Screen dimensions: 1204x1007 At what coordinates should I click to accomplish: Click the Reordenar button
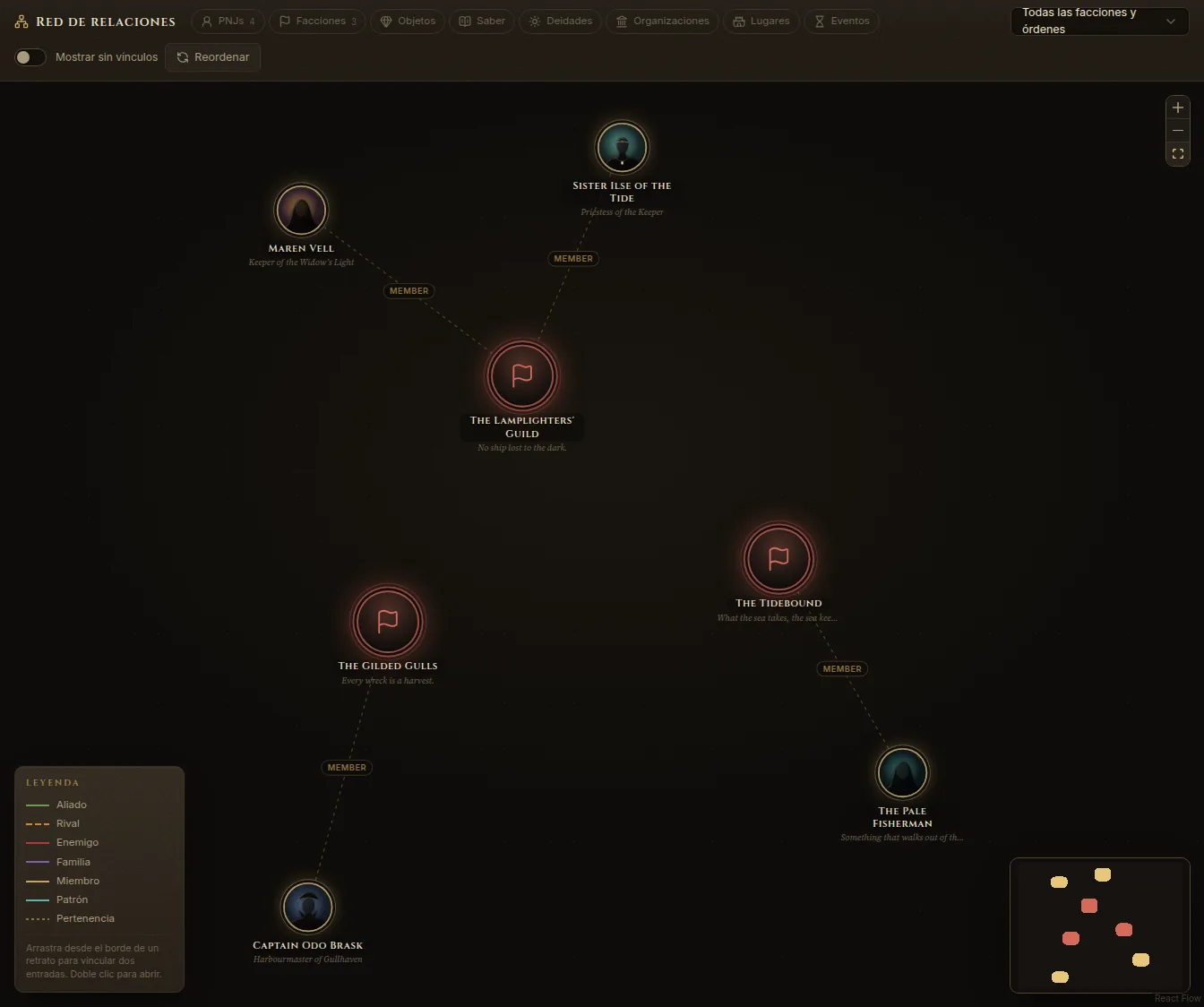pos(213,57)
